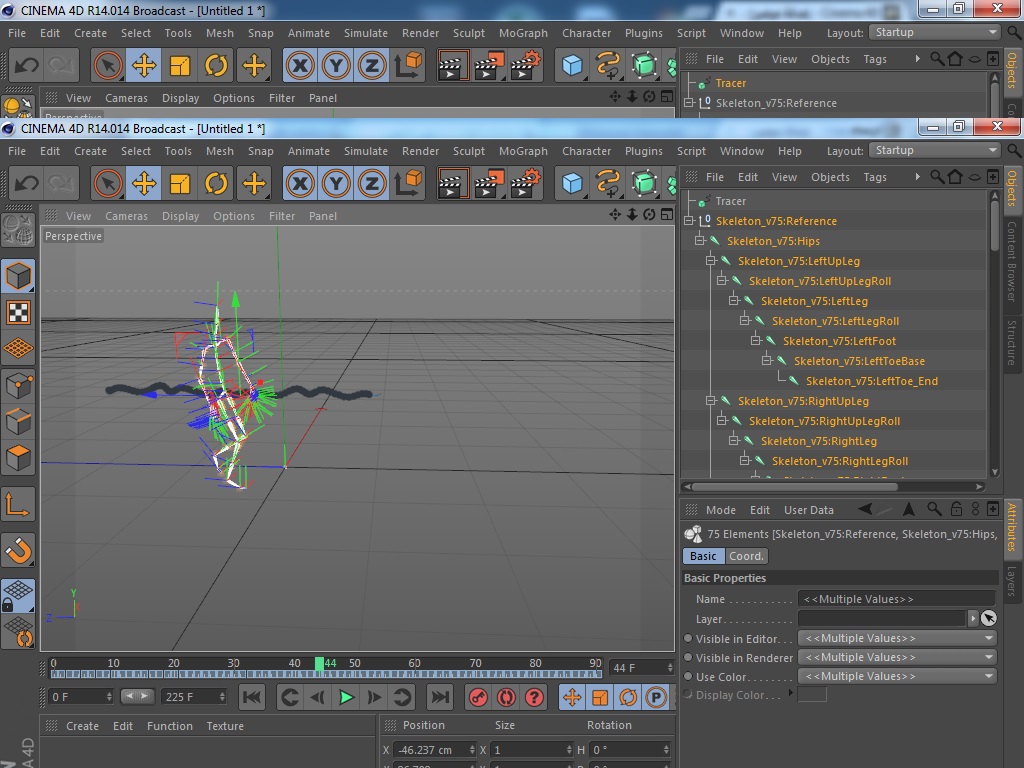Open Layout Startup dropdown in front window
Image resolution: width=1024 pixels, height=768 pixels.
click(x=935, y=150)
